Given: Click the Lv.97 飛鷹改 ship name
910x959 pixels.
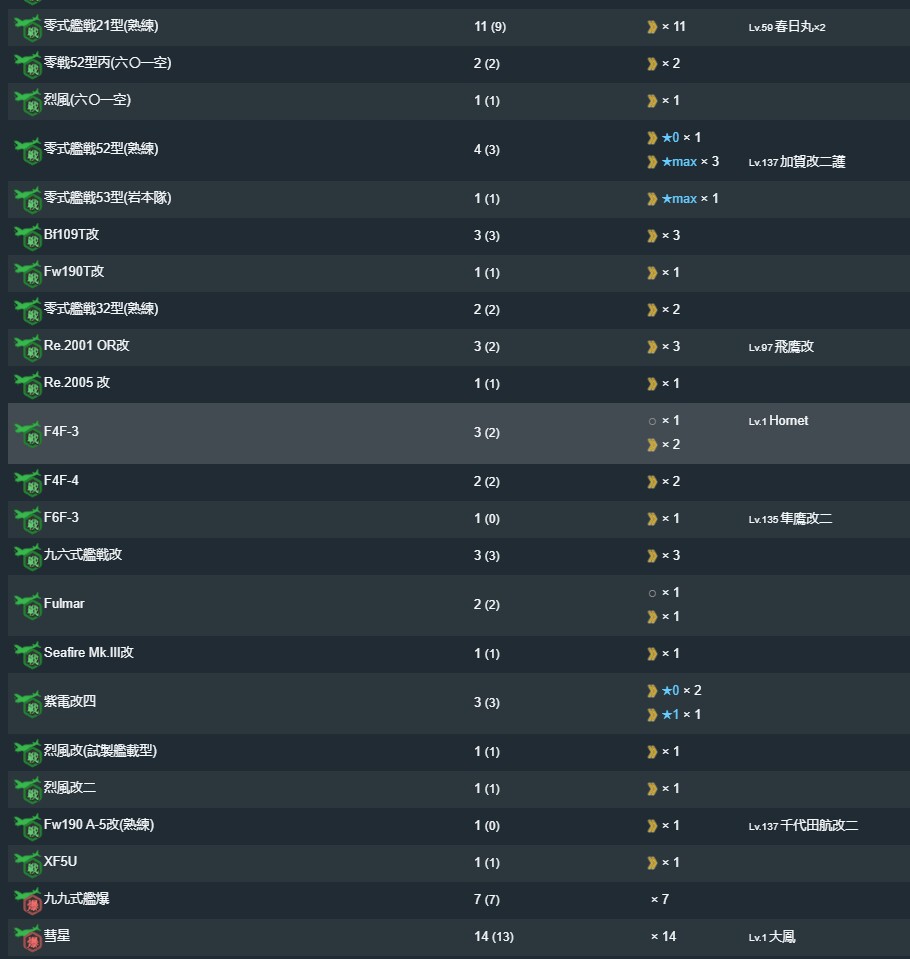Looking at the screenshot, I should point(781,347).
